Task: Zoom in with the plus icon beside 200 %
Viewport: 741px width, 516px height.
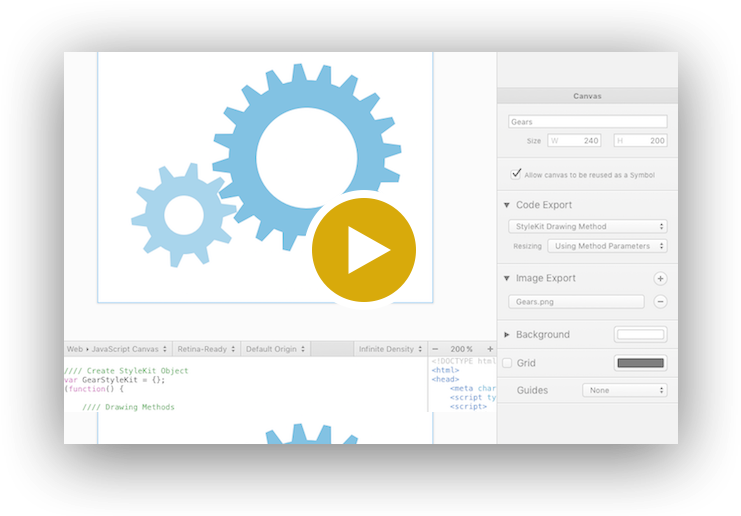Action: (x=490, y=349)
